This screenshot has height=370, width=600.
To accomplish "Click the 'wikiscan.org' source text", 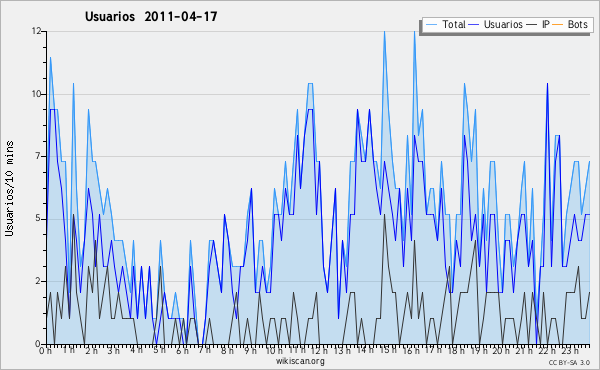I will click(x=300, y=361).
